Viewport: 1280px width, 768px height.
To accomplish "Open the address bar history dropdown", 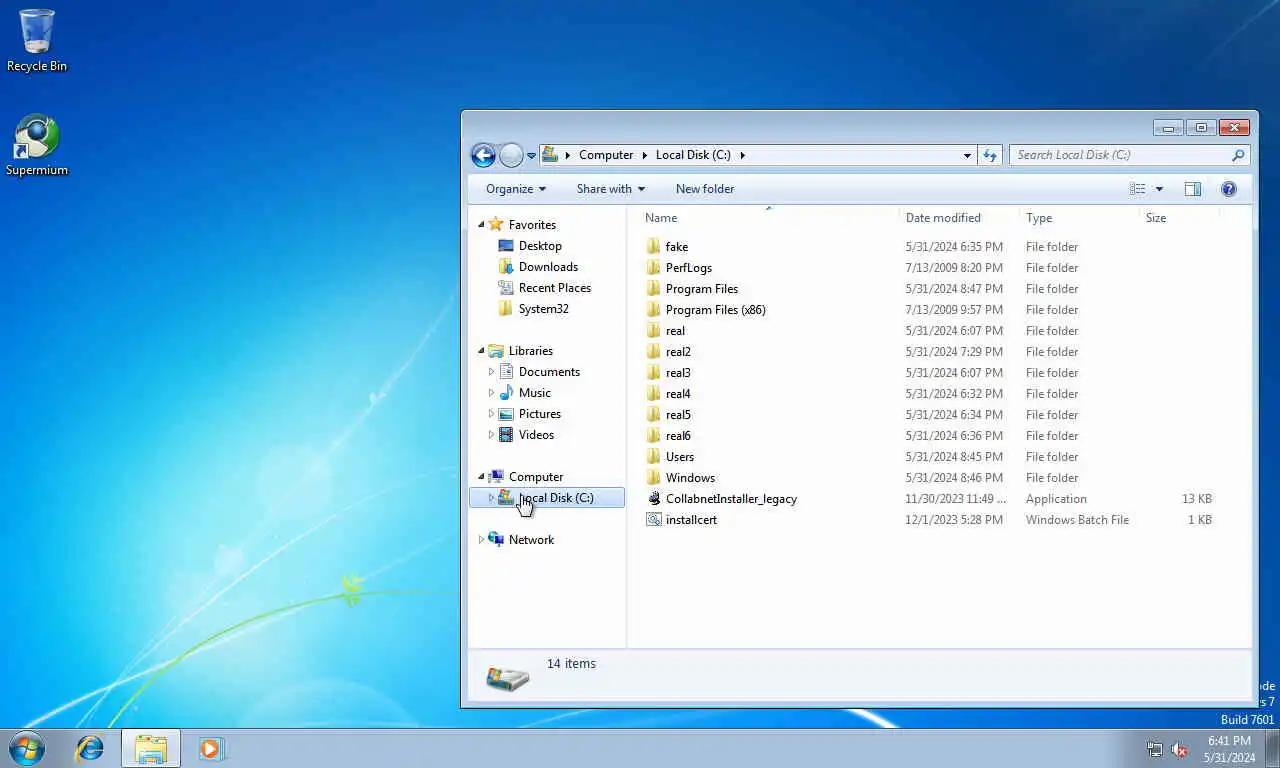I will 967,155.
